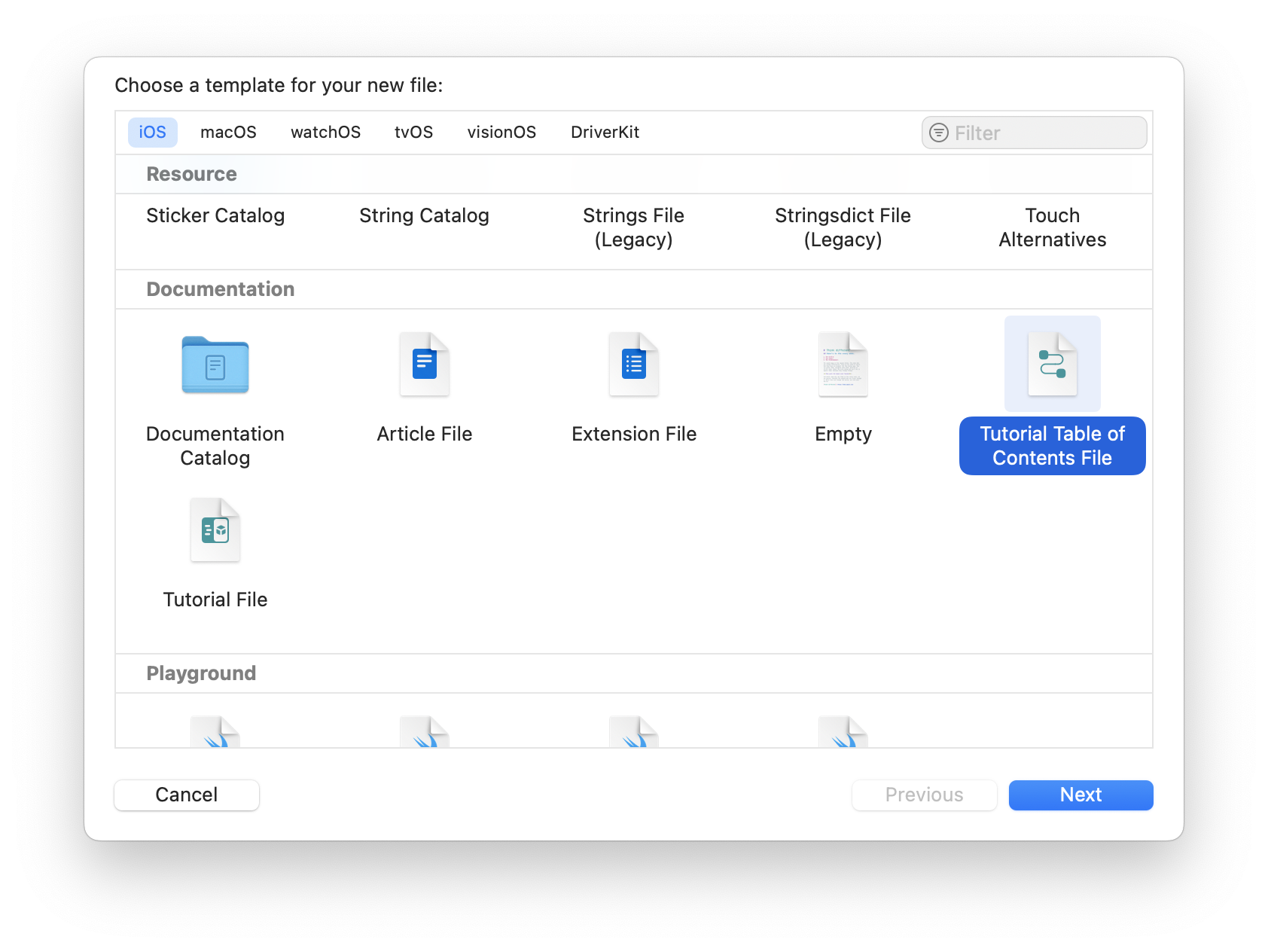Select the tvOS platform tab

413,133
